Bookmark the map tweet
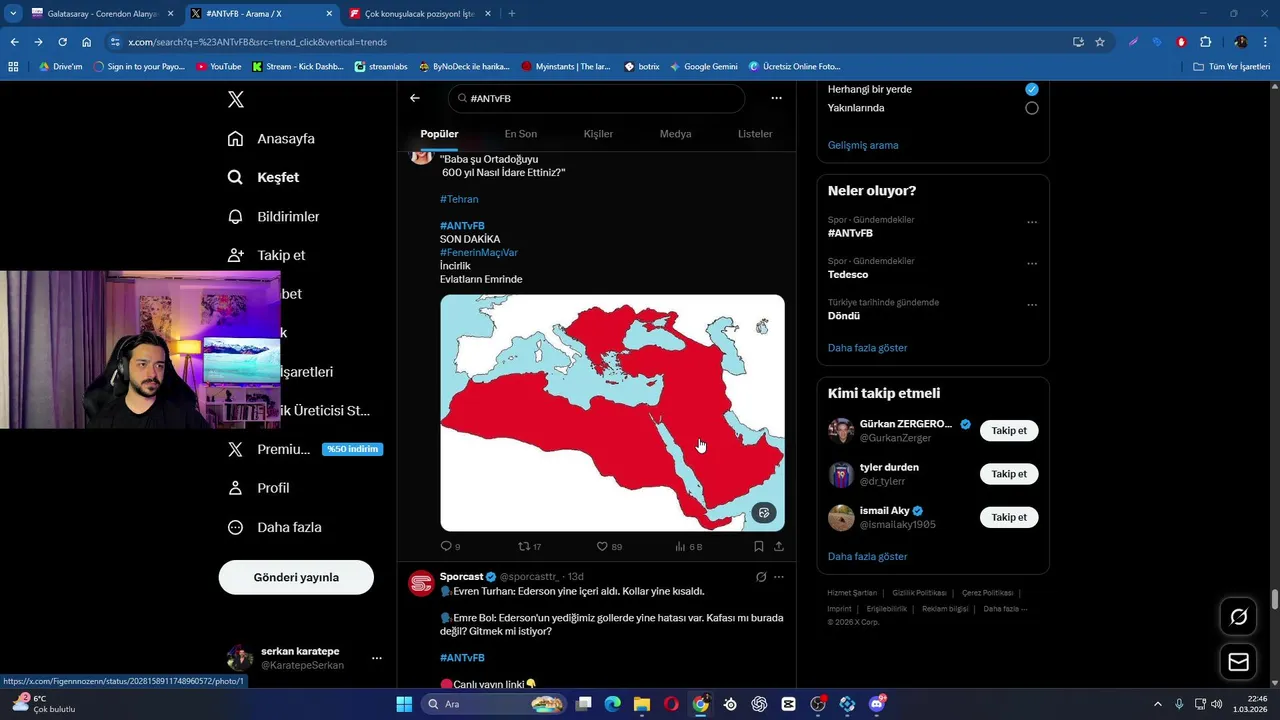Screen dimensions: 1280x720 click(x=758, y=547)
